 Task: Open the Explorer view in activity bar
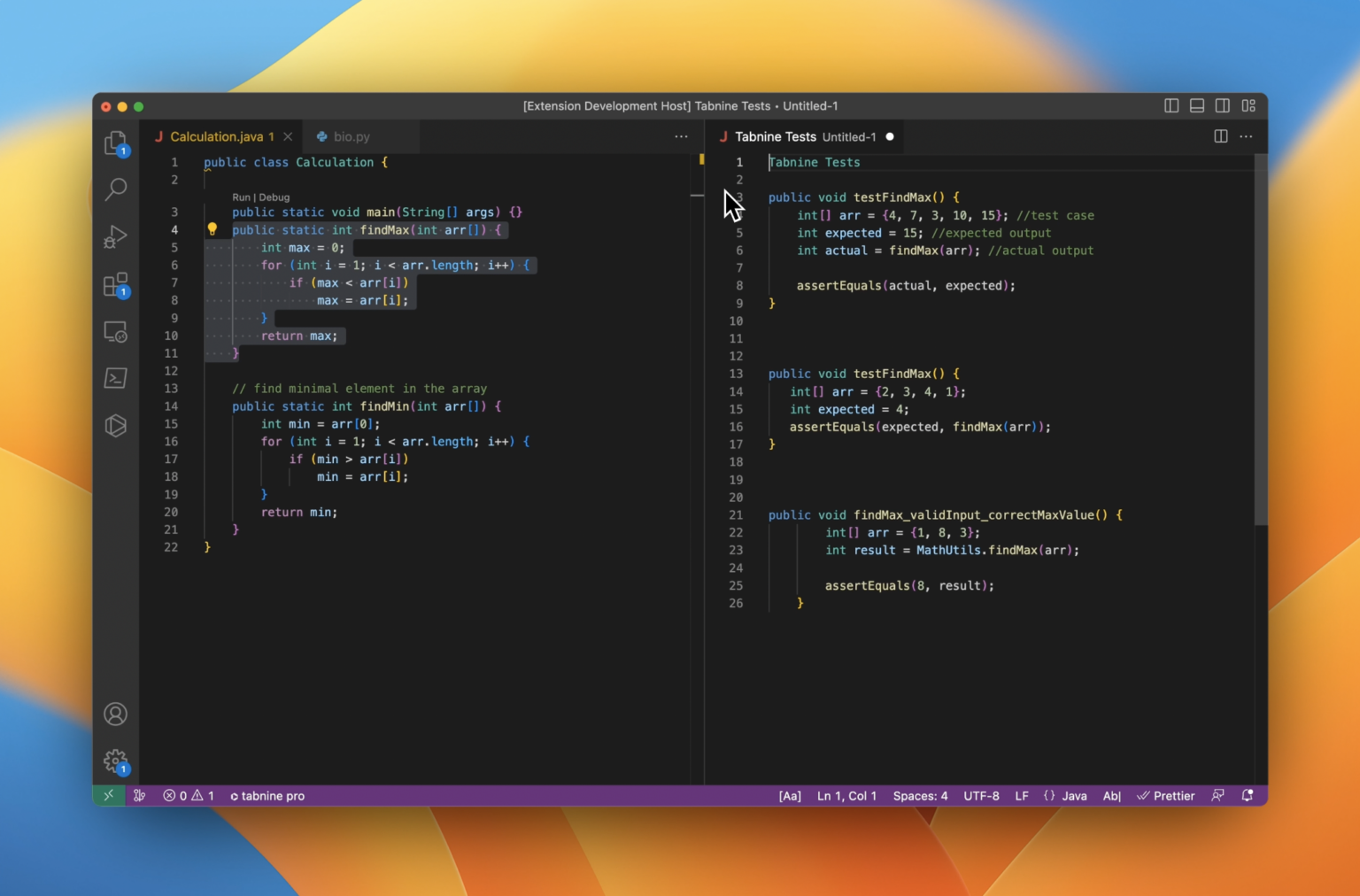(x=116, y=143)
